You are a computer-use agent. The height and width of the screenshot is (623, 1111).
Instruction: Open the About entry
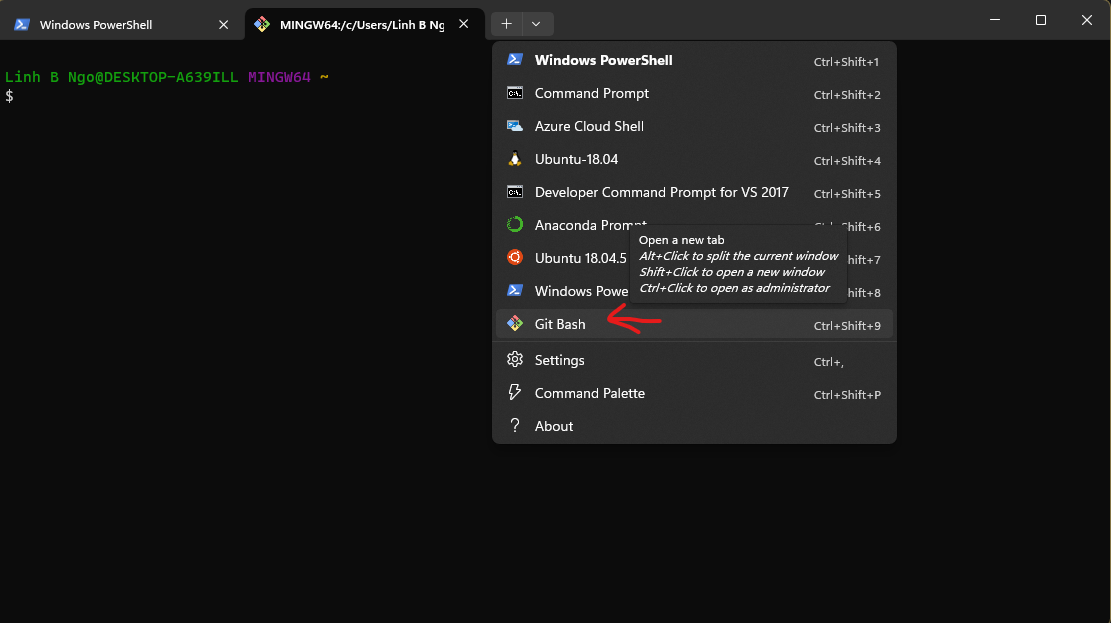point(556,425)
